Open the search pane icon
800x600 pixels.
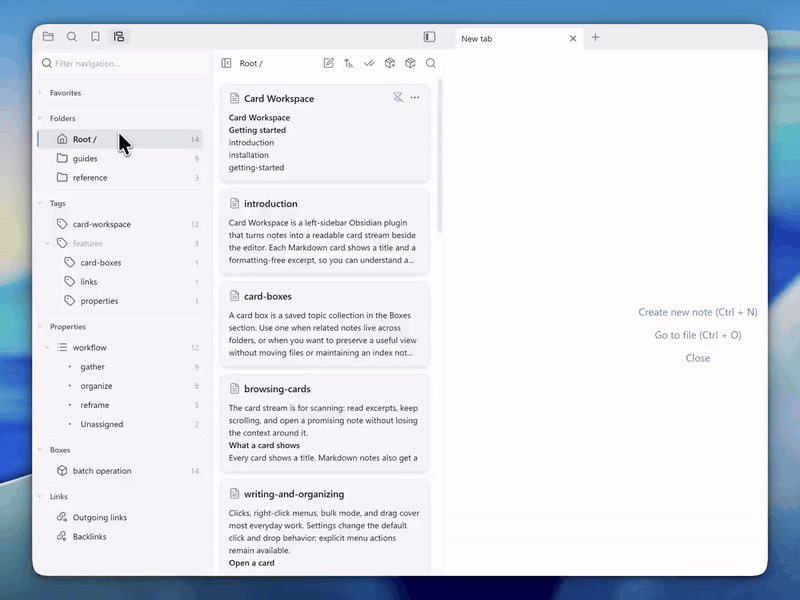[x=71, y=36]
